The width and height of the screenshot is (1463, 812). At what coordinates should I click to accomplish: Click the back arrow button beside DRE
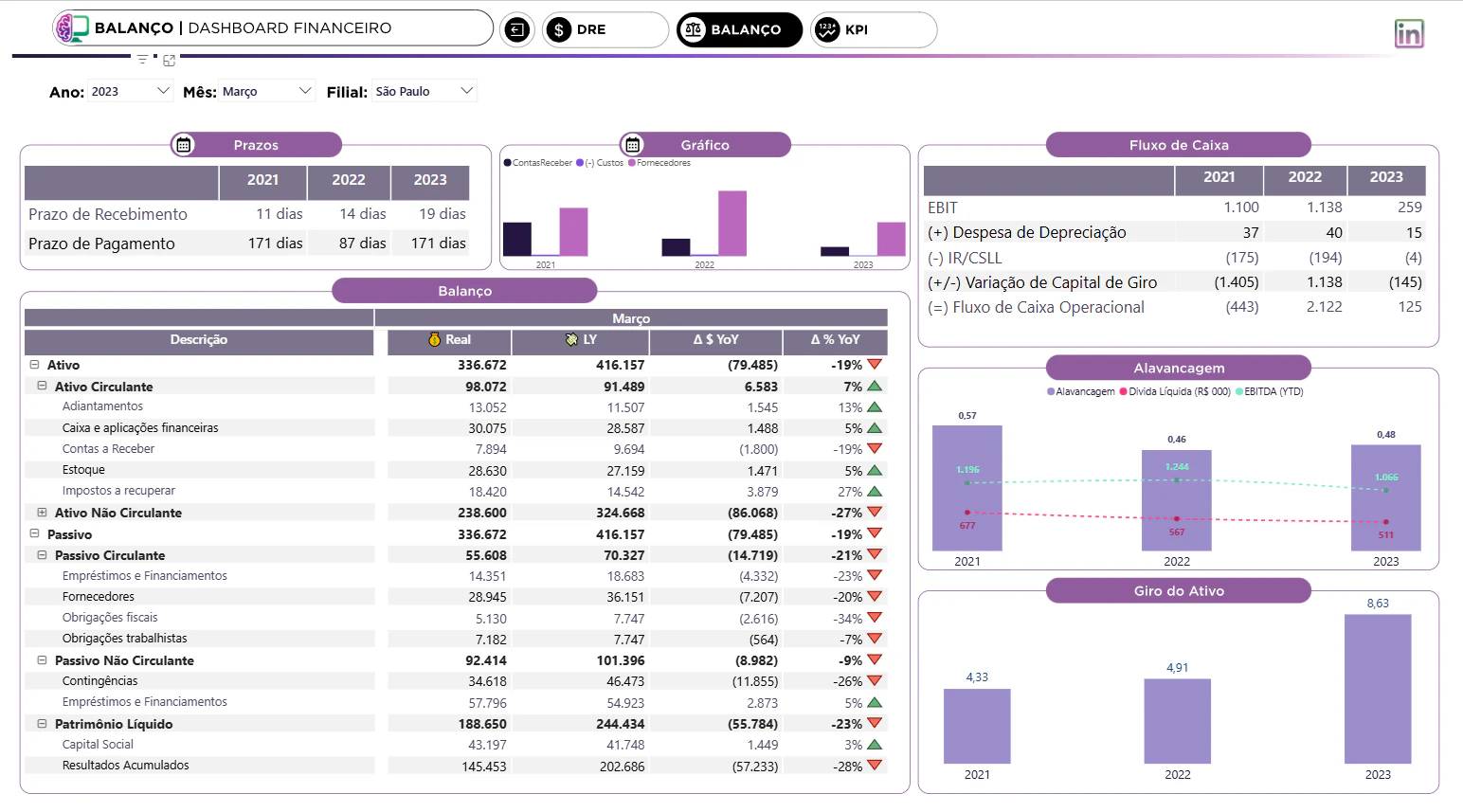516,29
